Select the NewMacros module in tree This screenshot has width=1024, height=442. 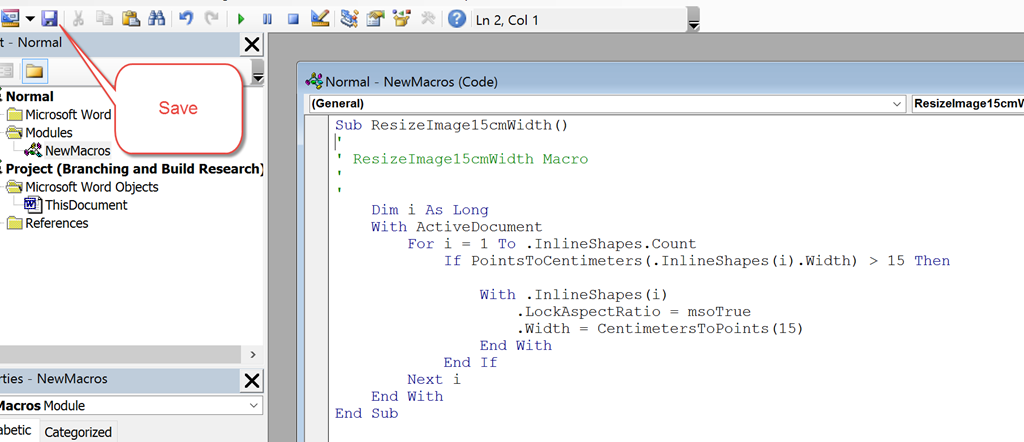pyautogui.click(x=77, y=151)
